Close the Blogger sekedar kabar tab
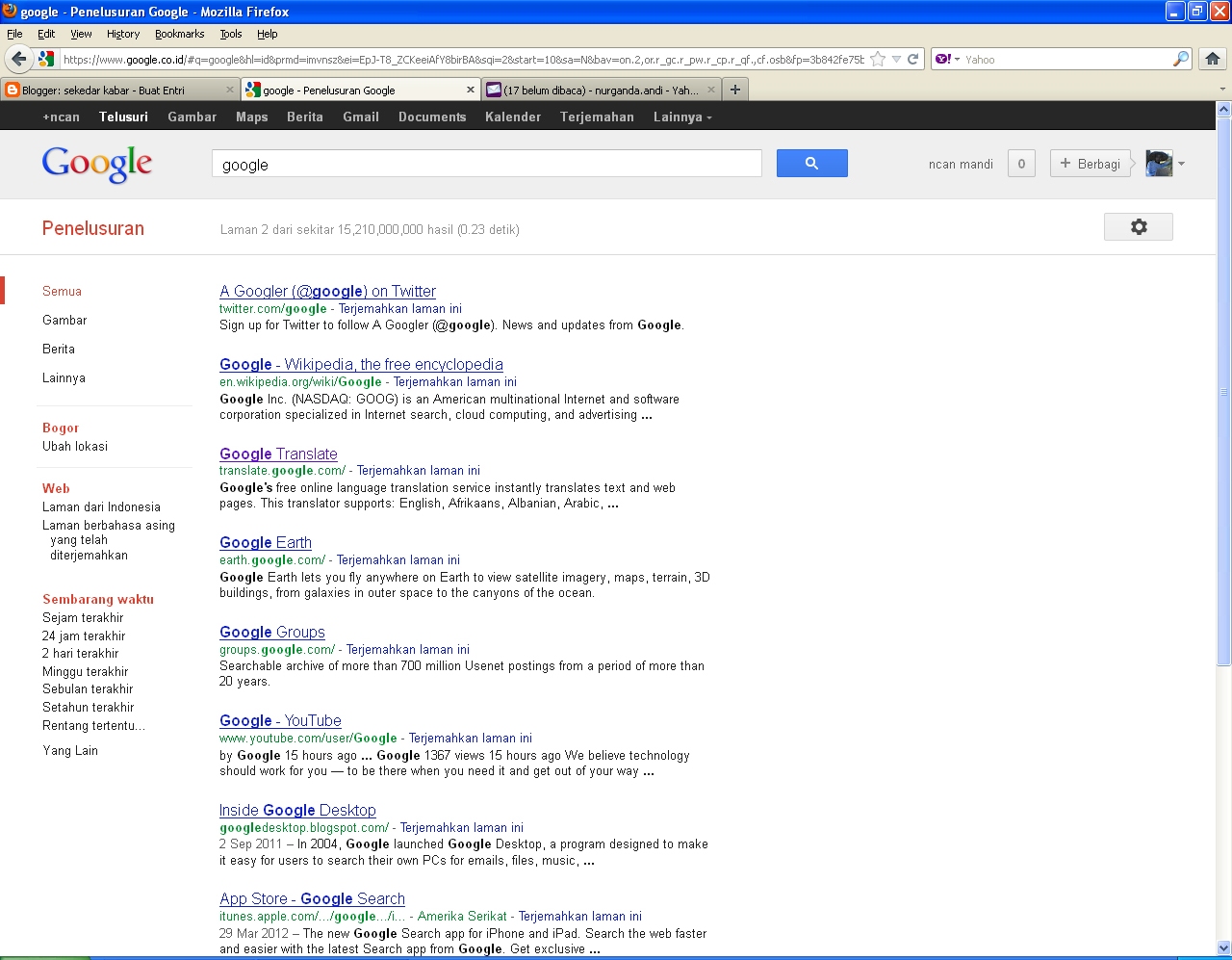The width and height of the screenshot is (1232, 960). (230, 90)
